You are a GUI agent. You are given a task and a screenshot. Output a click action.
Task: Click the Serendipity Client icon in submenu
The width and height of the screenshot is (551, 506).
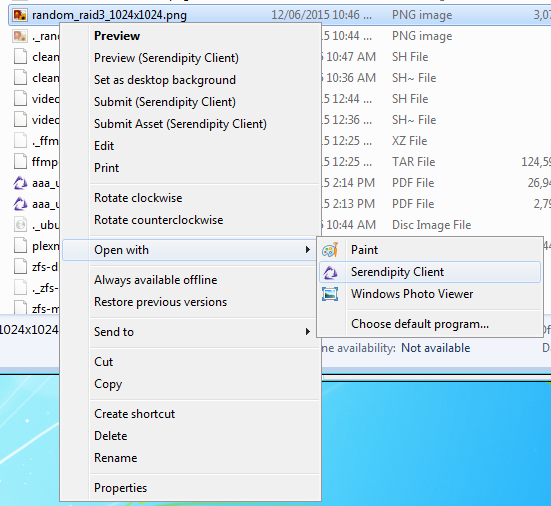(x=330, y=272)
